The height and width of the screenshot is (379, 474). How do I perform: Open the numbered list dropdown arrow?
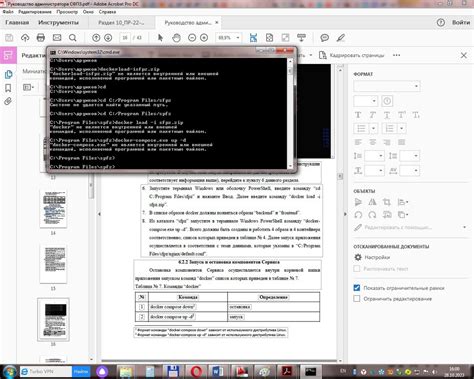402,128
